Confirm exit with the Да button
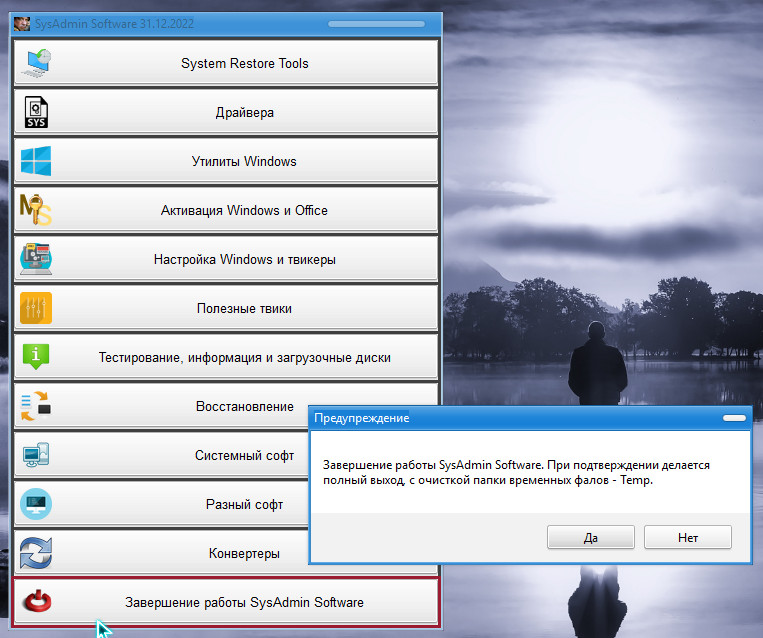 pos(590,537)
